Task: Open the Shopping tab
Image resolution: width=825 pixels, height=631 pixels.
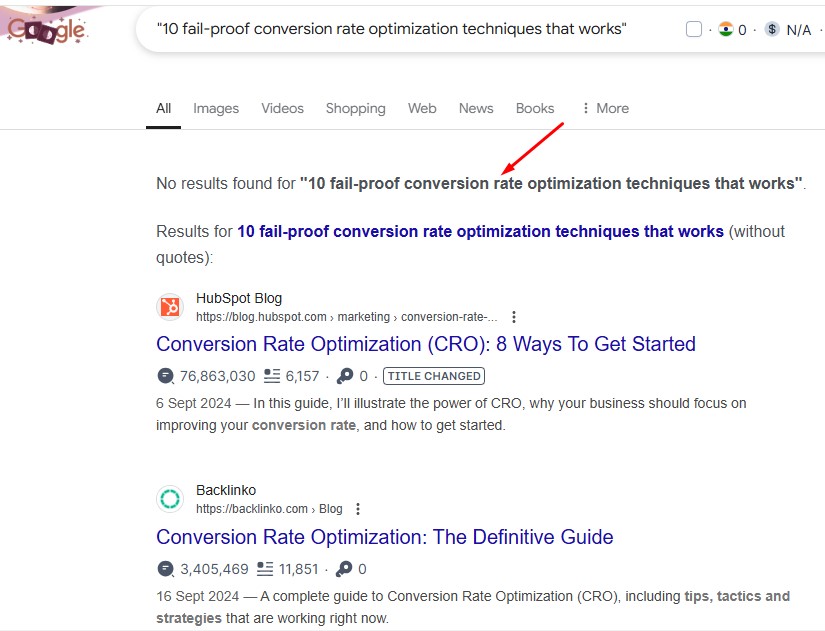Action: 356,108
